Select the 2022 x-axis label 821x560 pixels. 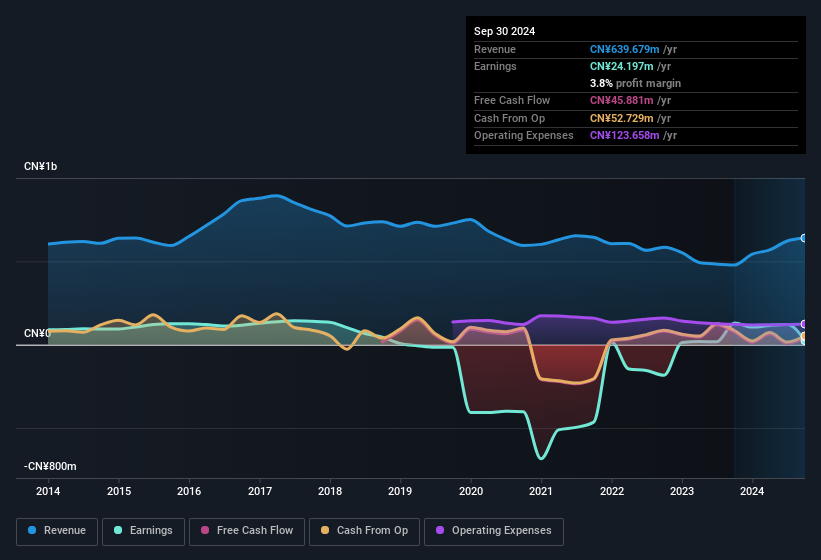click(612, 491)
